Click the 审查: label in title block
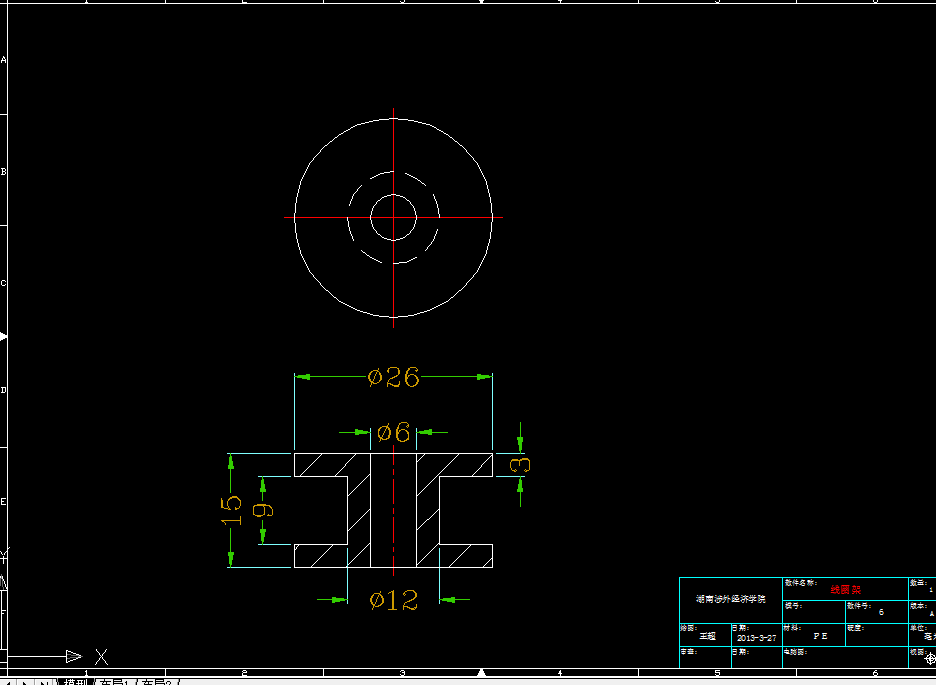The width and height of the screenshot is (936, 685). click(x=688, y=652)
